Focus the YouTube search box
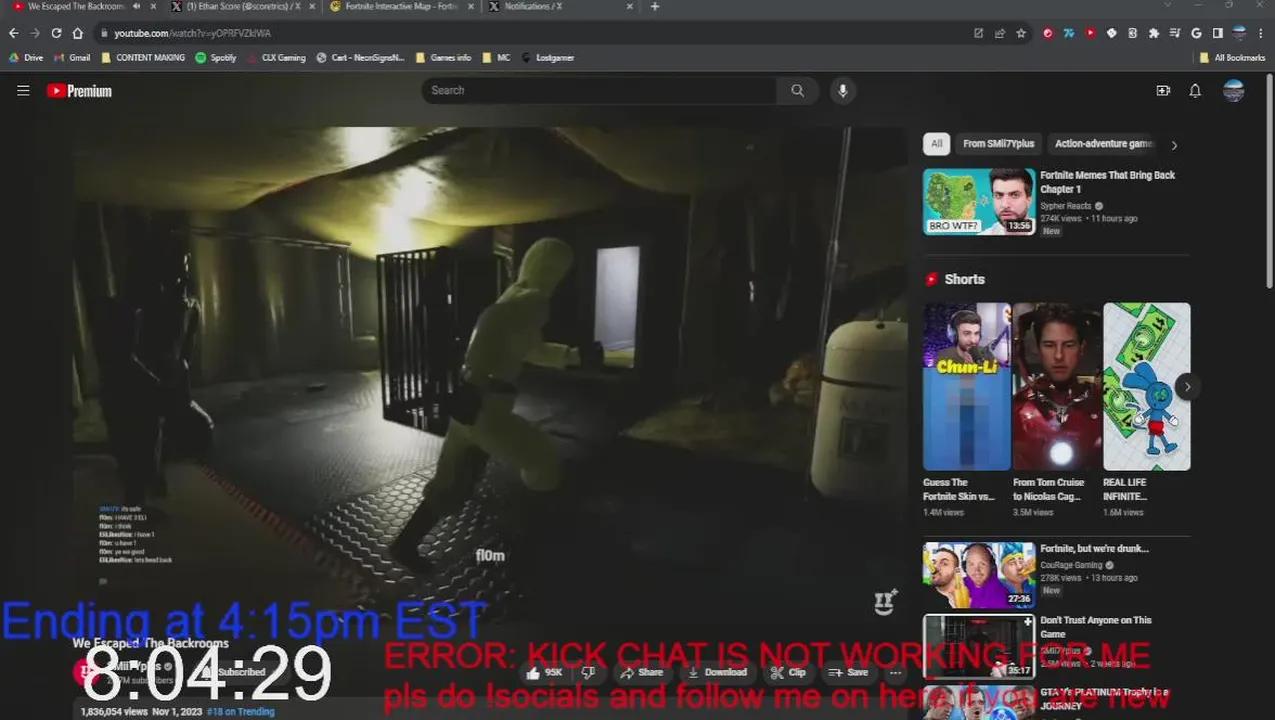 click(x=599, y=90)
